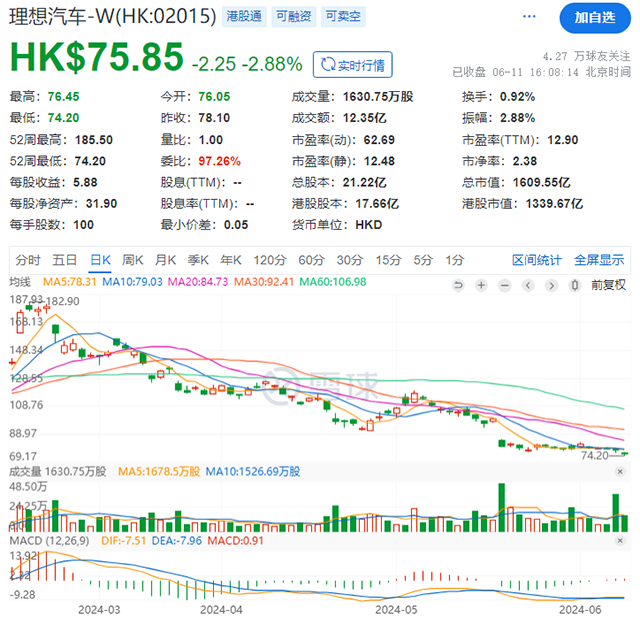
Task: Switch to the 月K chart tab
Action: [x=165, y=260]
